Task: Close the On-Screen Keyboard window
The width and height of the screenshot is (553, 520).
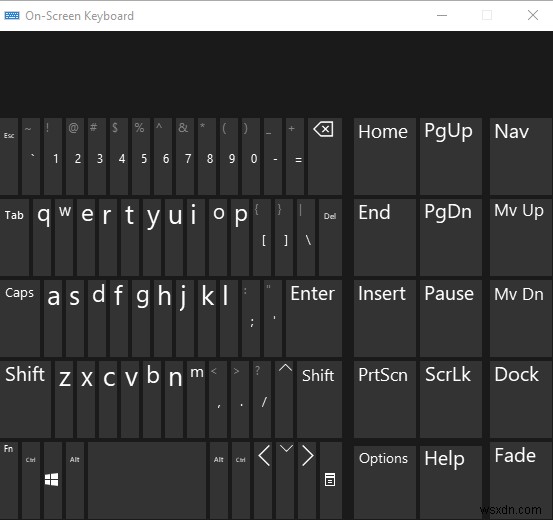Action: (x=533, y=15)
